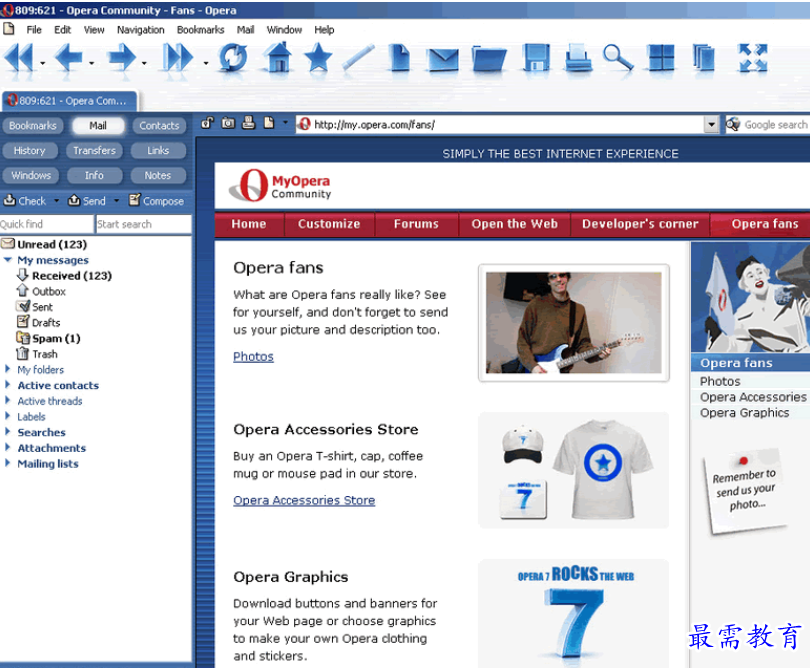This screenshot has width=810, height=668.
Task: Expand the Attachments section
Action: (8, 447)
